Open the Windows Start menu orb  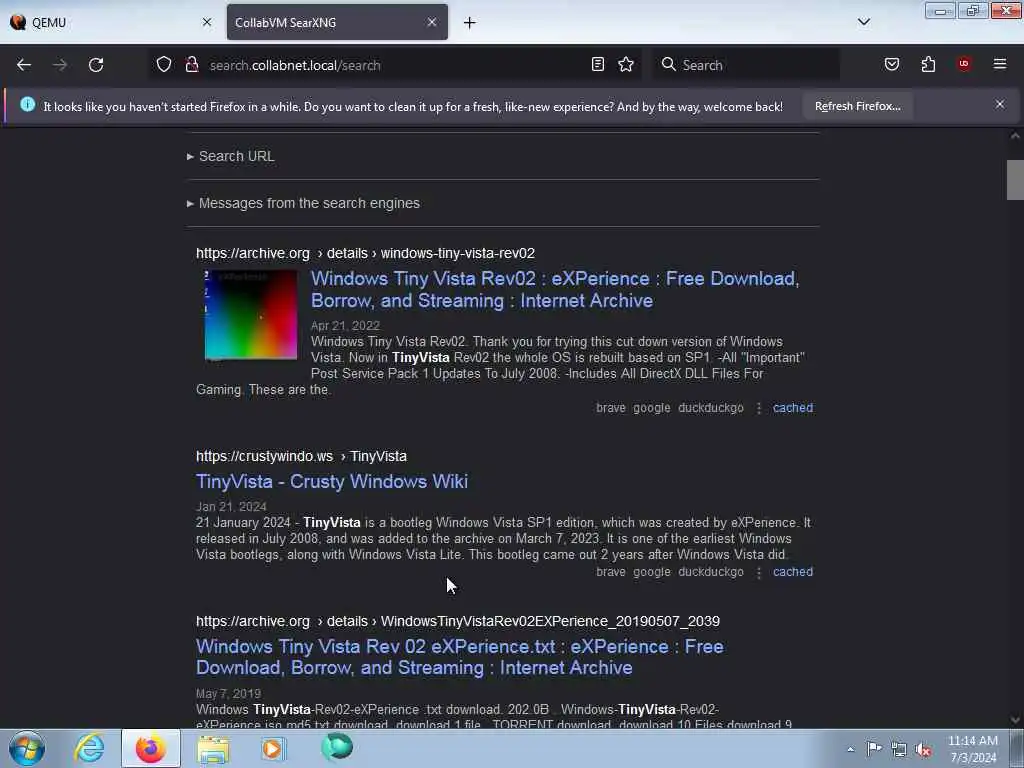(27, 748)
